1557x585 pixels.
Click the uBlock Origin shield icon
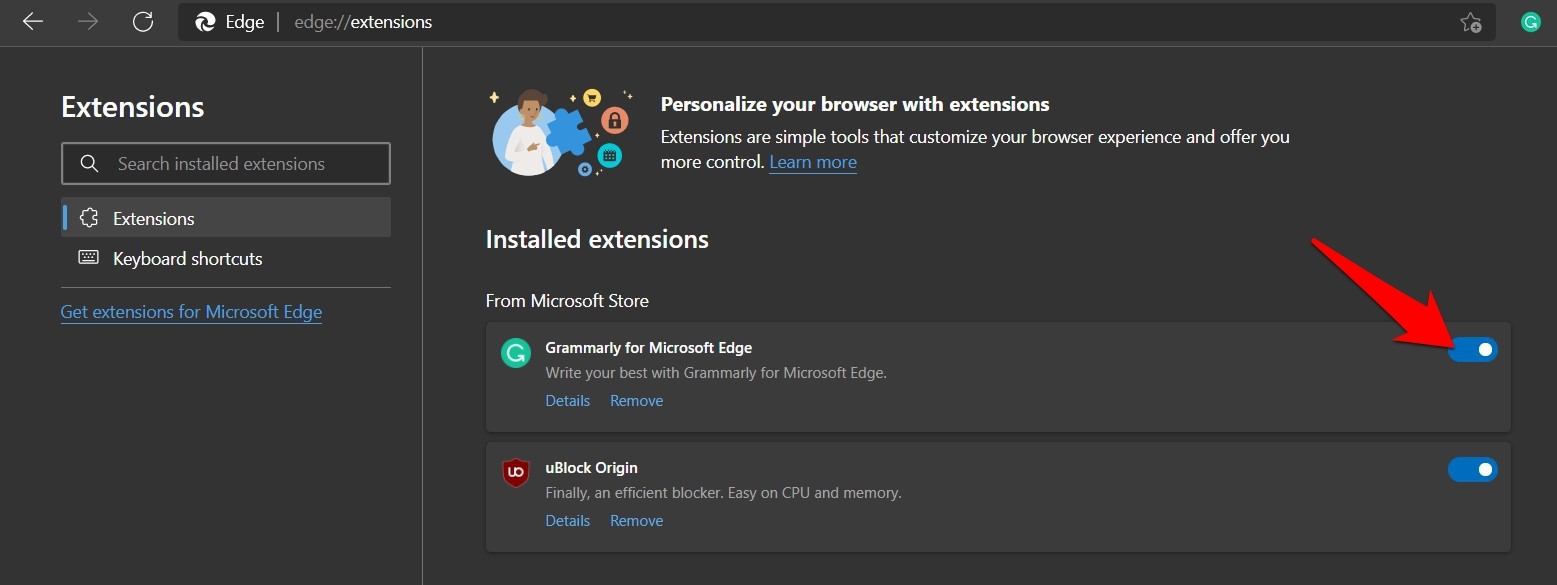click(x=515, y=473)
